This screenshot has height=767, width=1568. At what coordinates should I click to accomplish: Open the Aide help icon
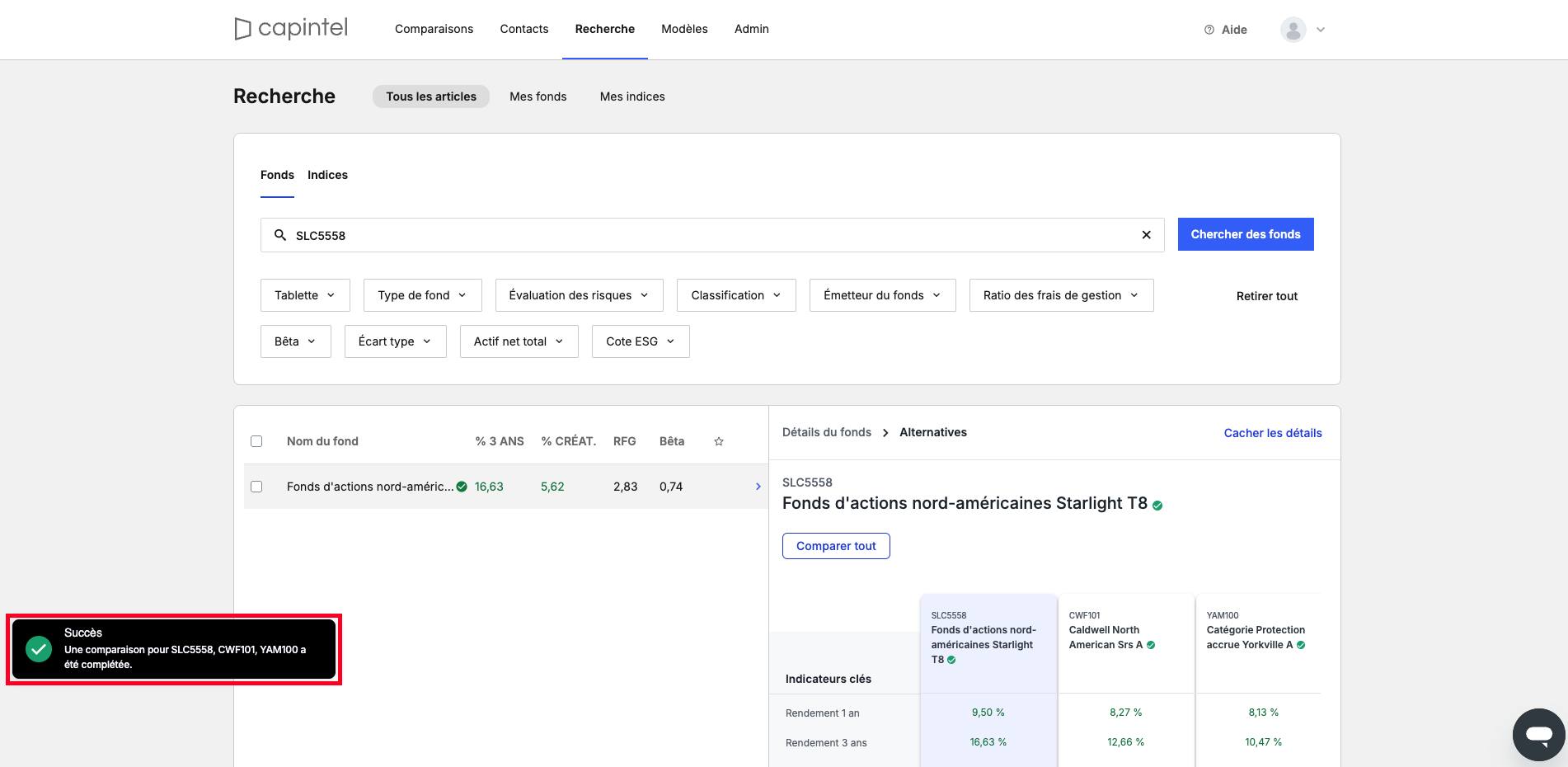(x=1209, y=30)
